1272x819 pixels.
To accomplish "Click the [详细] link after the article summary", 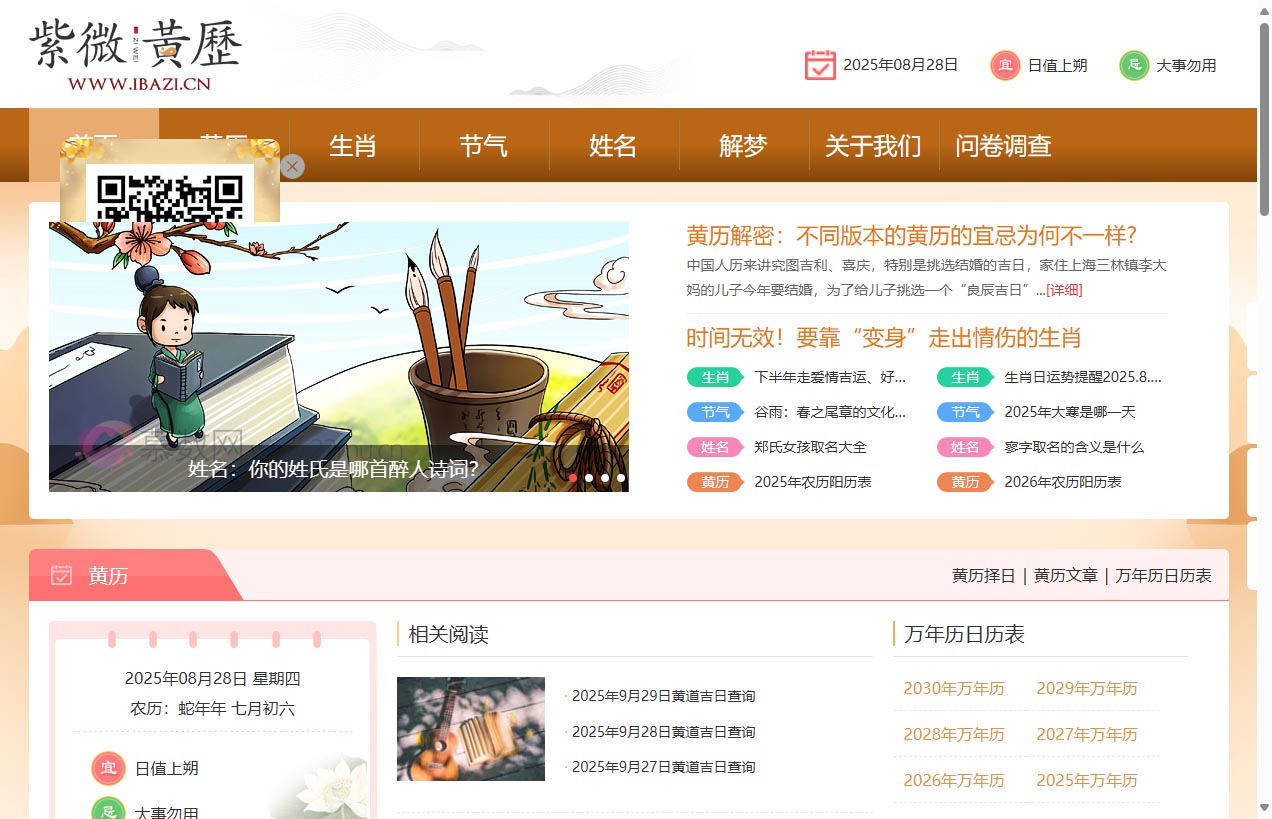I will tap(1065, 290).
